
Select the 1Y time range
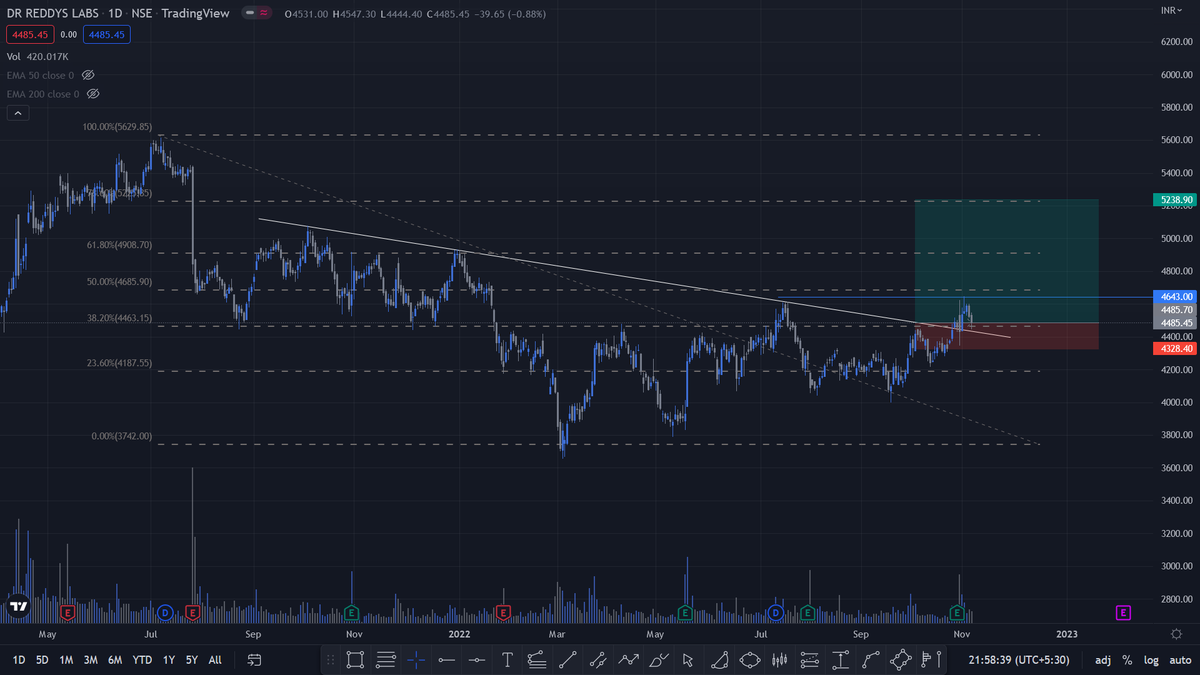click(169, 660)
